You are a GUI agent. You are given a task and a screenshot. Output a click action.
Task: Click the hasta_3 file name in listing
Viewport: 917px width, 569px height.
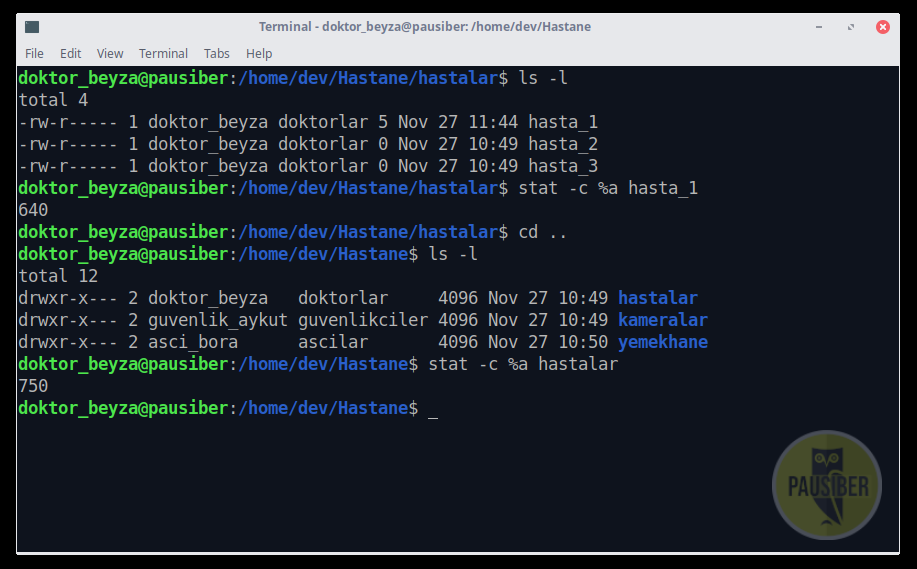pos(563,166)
